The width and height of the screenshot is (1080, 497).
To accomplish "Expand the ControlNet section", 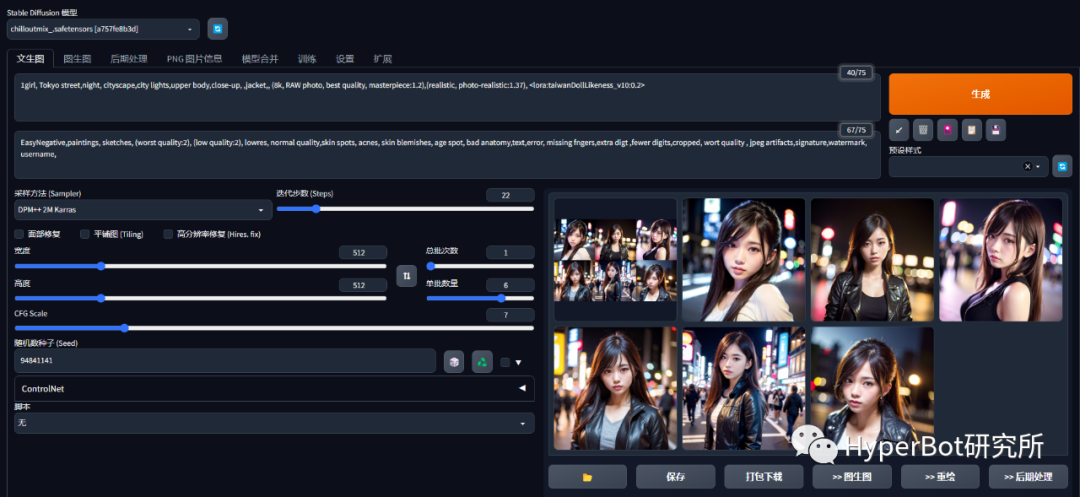I will [274, 388].
